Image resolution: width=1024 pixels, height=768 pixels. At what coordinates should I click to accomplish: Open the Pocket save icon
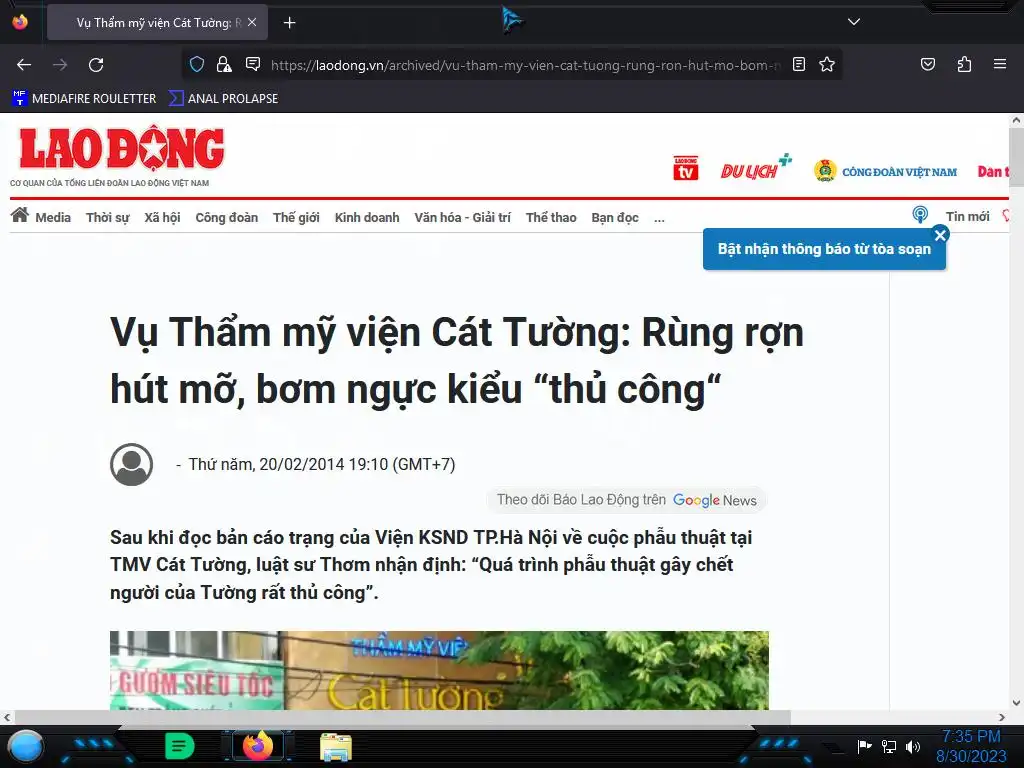point(928,64)
